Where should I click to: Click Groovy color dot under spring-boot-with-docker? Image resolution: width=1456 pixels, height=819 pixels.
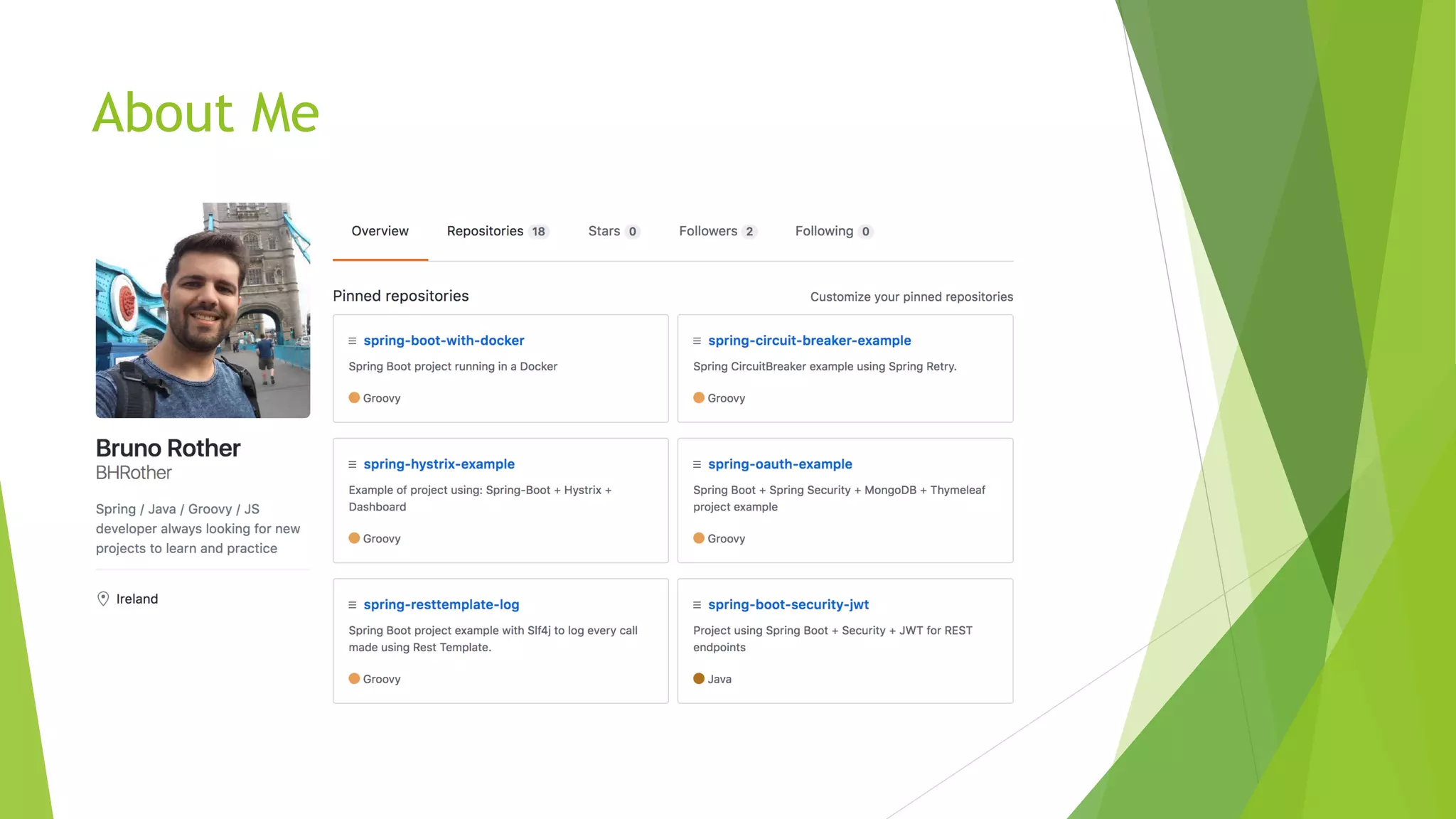[354, 397]
